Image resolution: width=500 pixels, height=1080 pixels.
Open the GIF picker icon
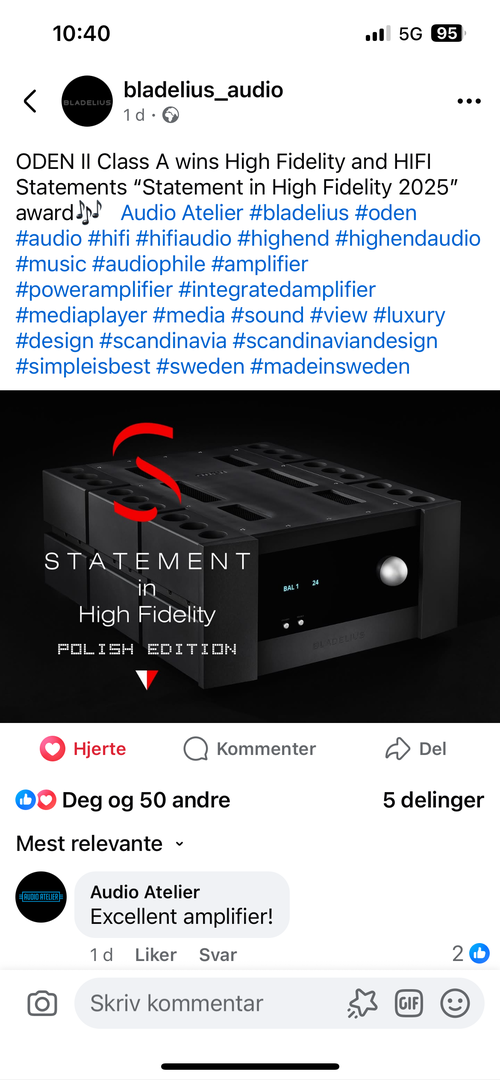click(408, 1003)
